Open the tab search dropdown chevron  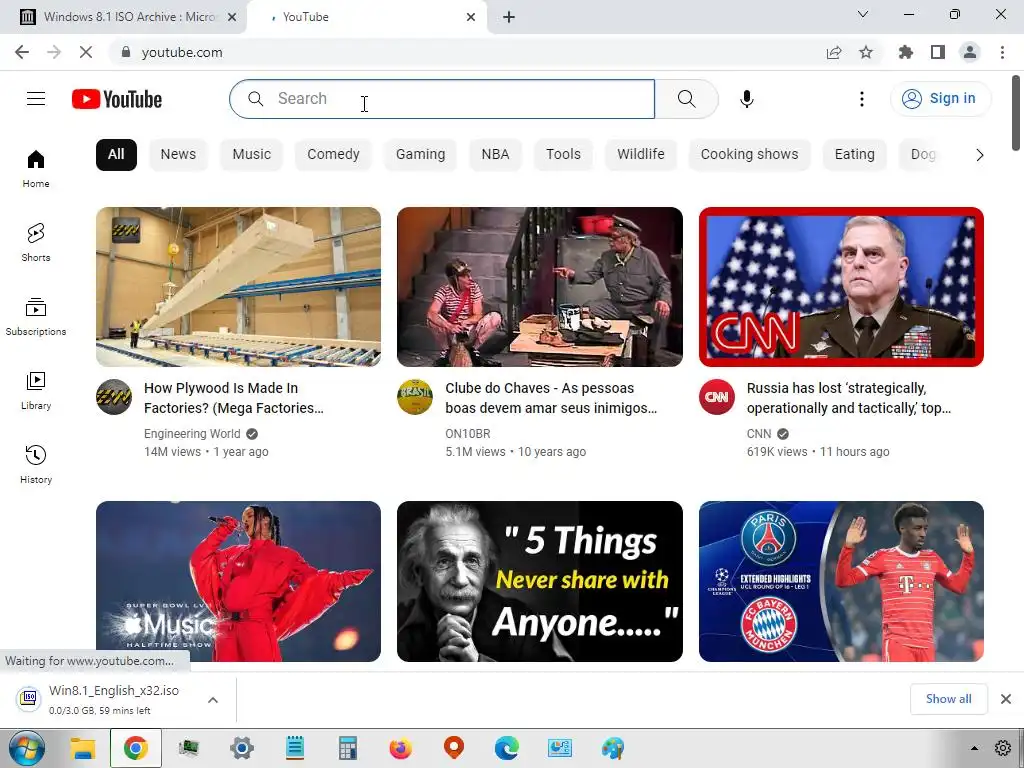point(863,14)
